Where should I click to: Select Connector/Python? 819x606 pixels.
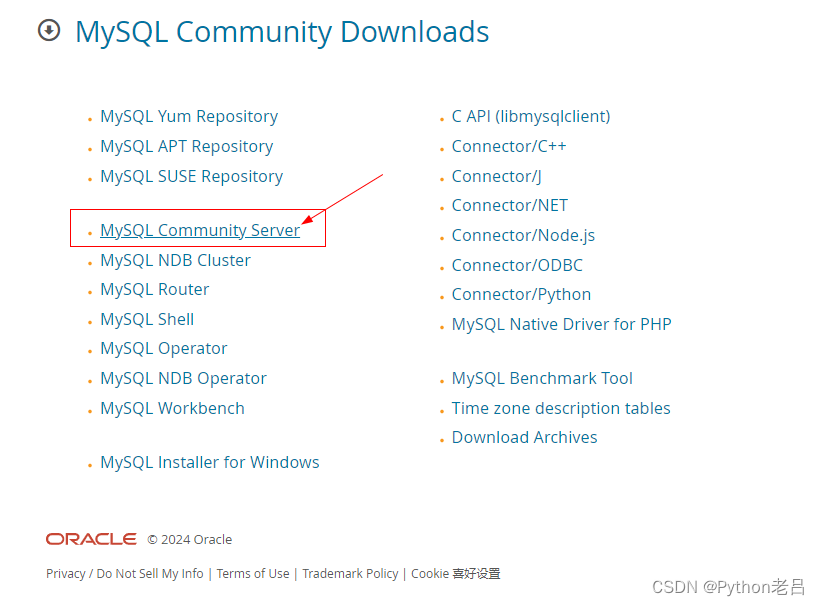tap(521, 294)
